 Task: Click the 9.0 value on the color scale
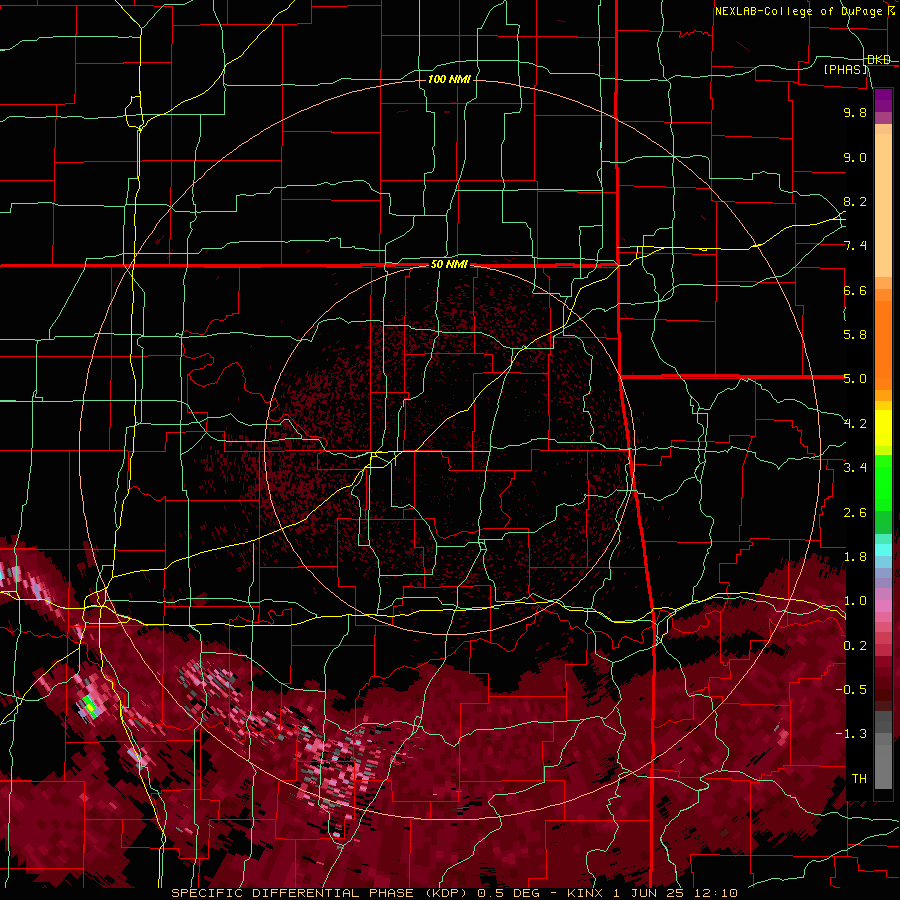point(855,158)
